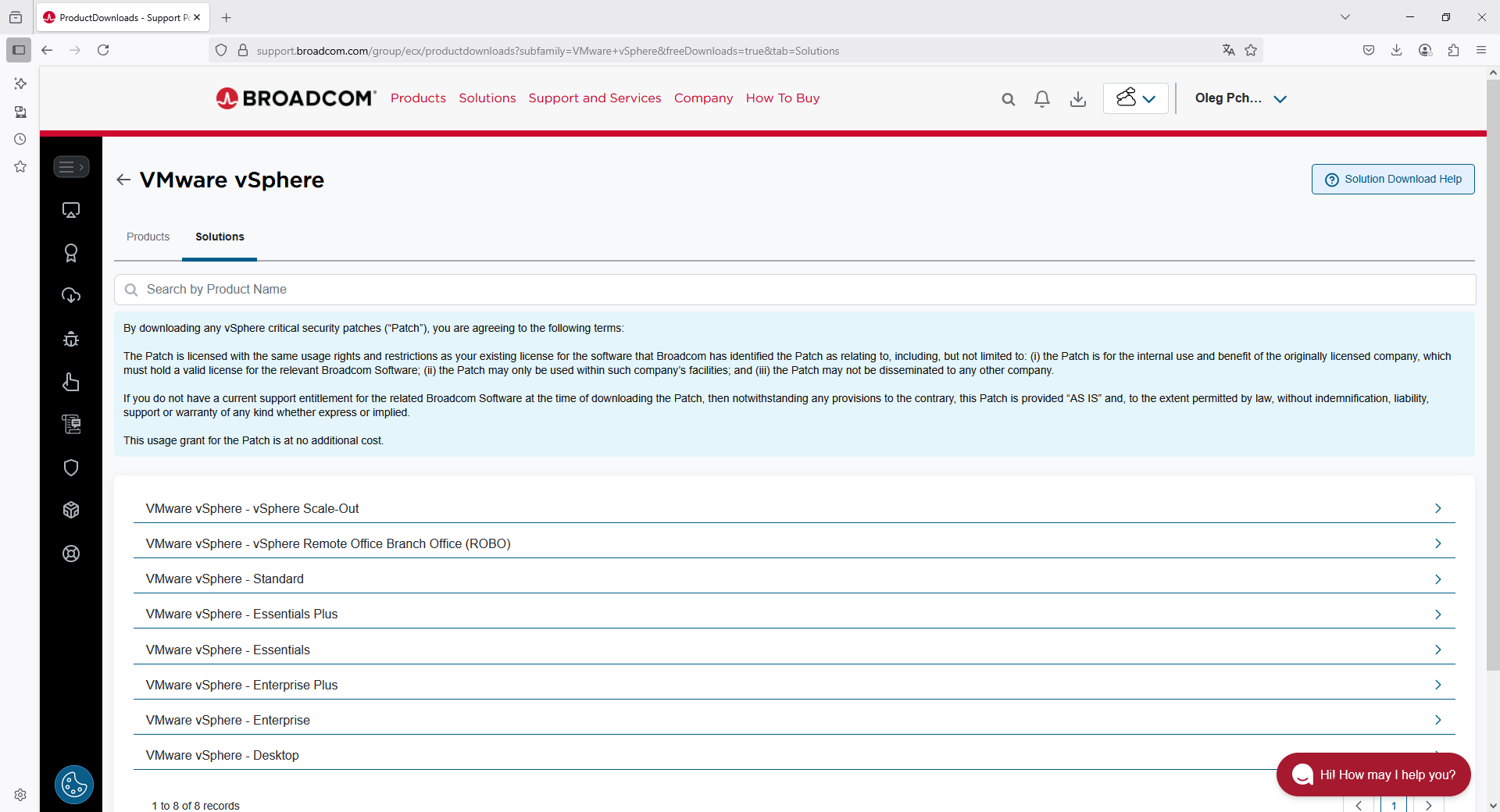Image resolution: width=1500 pixels, height=812 pixels.
Task: Open the list all tabs dropdown arrow
Action: 1345,17
